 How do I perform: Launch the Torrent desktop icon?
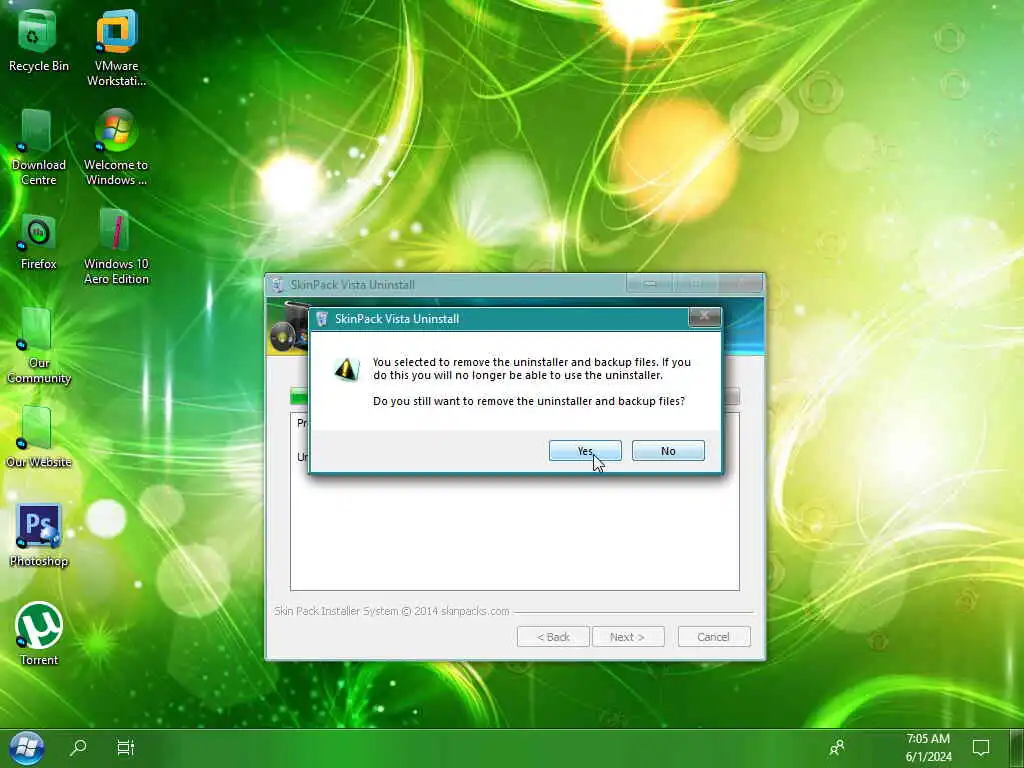pyautogui.click(x=38, y=633)
